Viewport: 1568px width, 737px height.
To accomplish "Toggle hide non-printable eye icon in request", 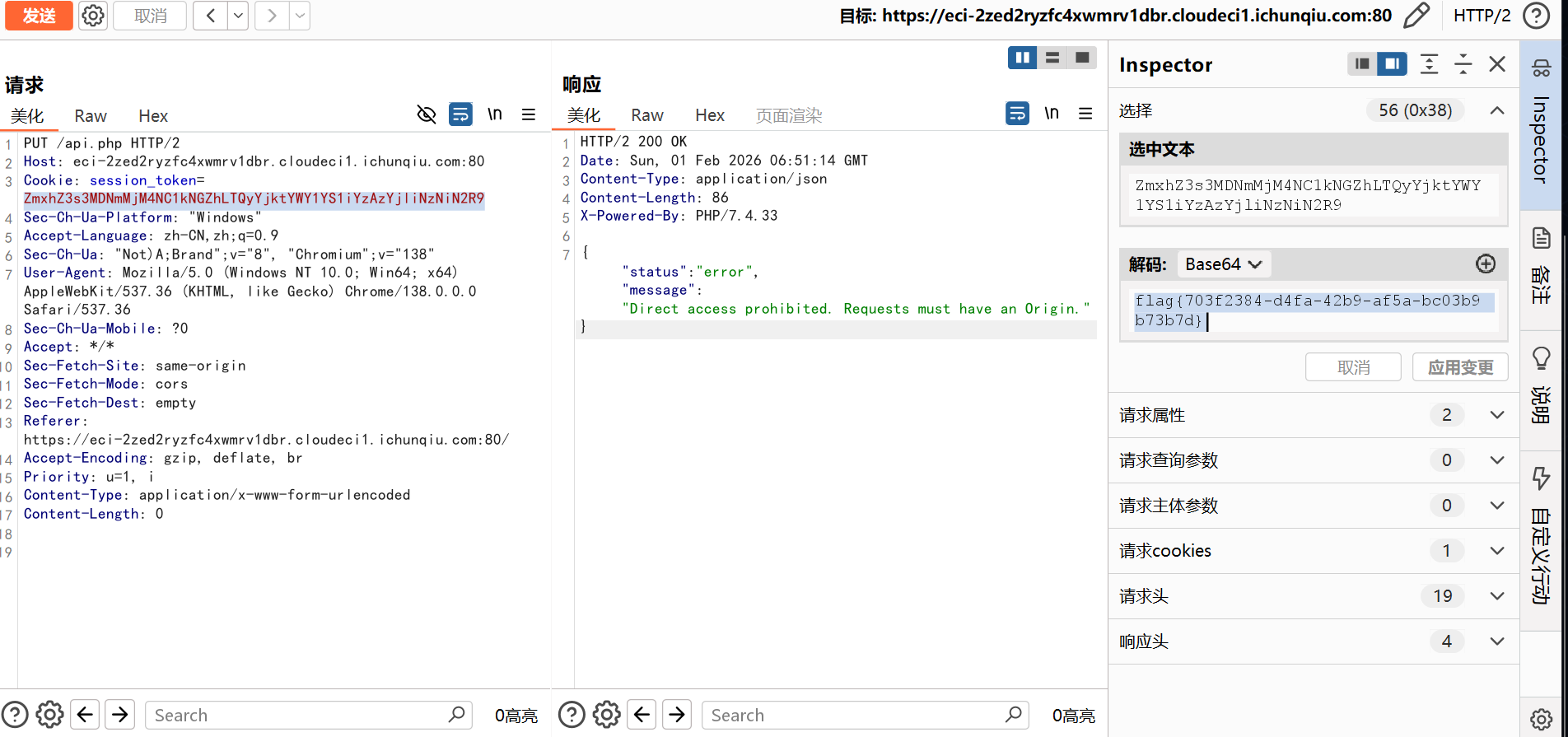I will click(426, 114).
